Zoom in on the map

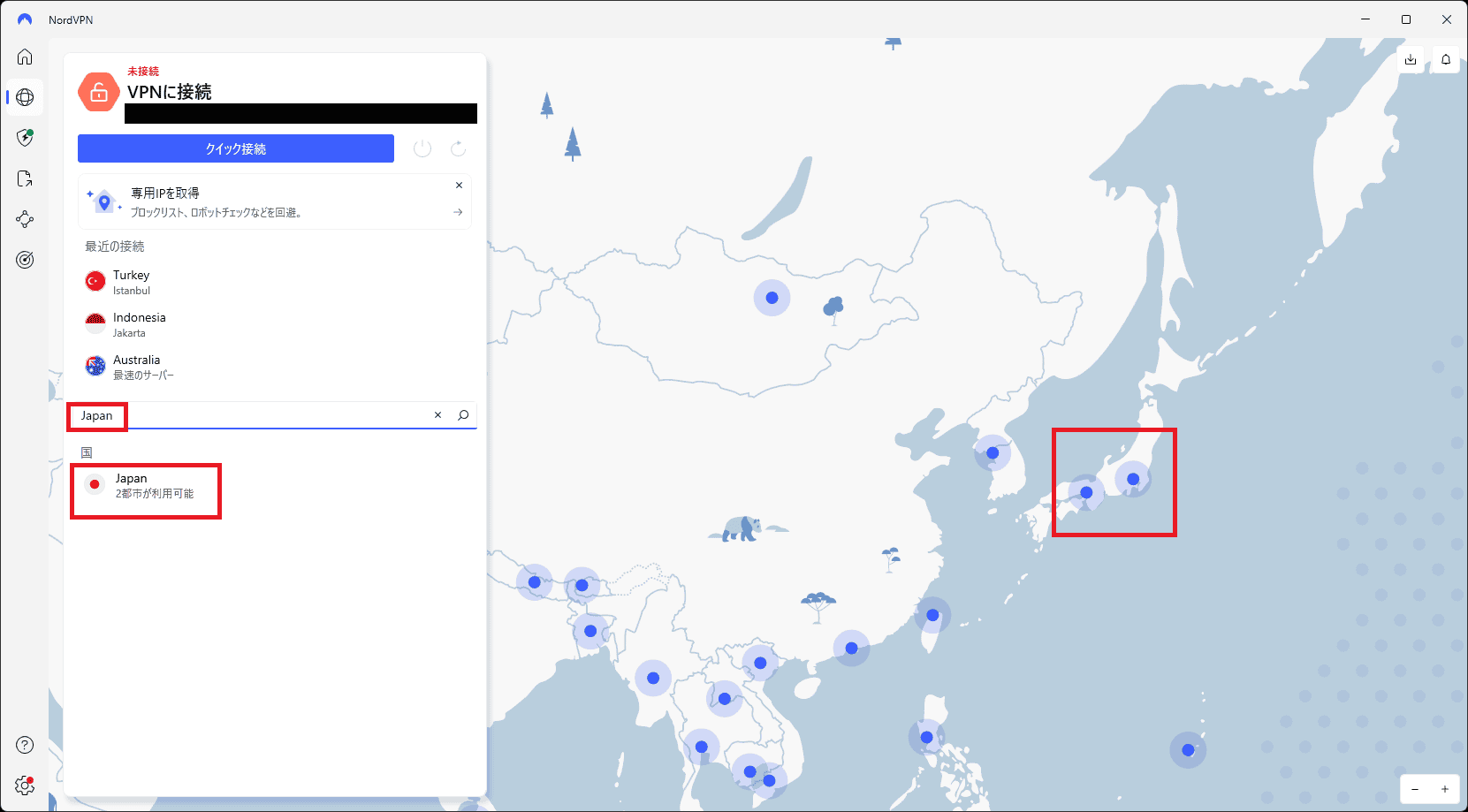[x=1445, y=789]
